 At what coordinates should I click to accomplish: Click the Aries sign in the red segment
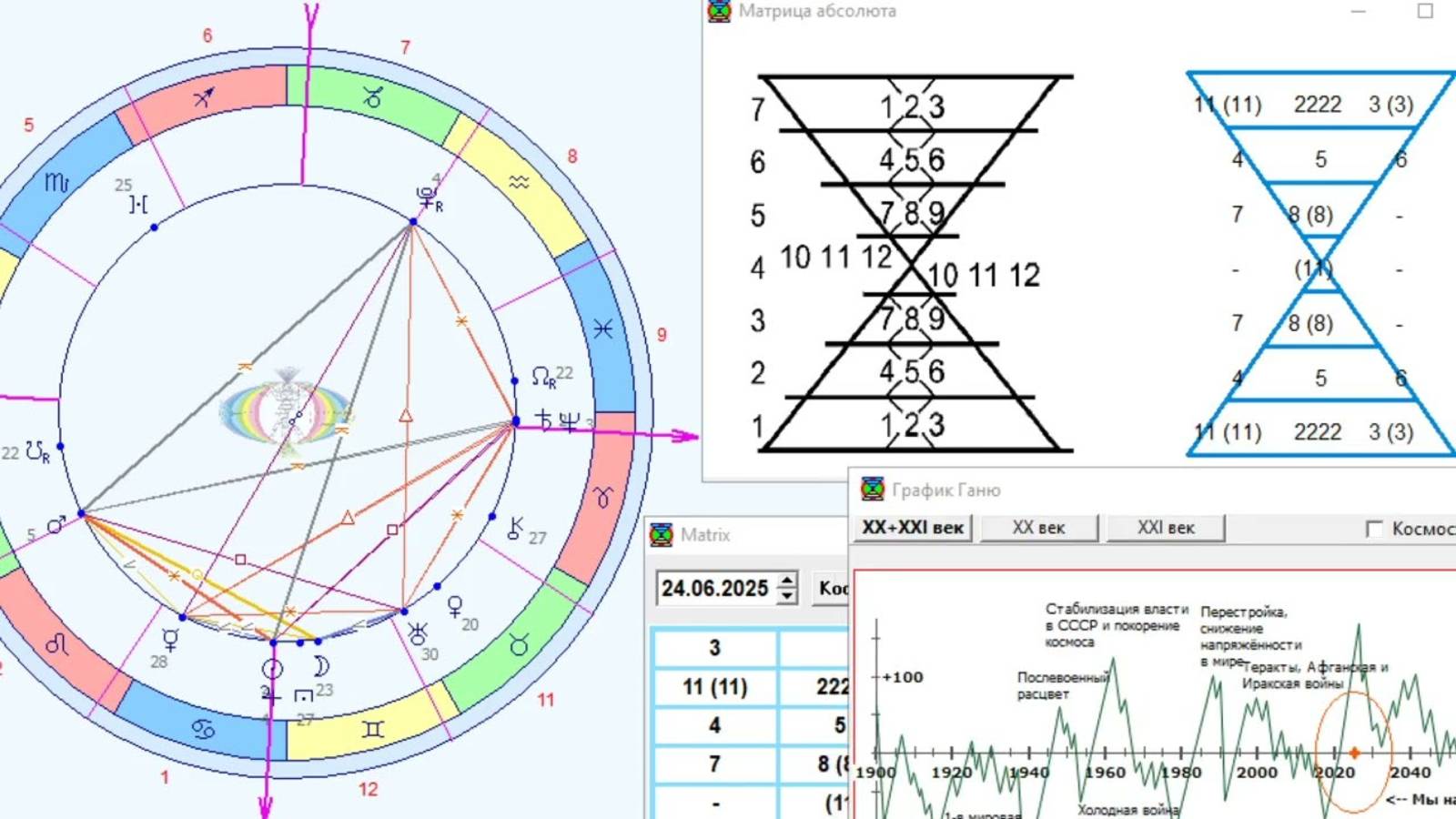[x=604, y=497]
